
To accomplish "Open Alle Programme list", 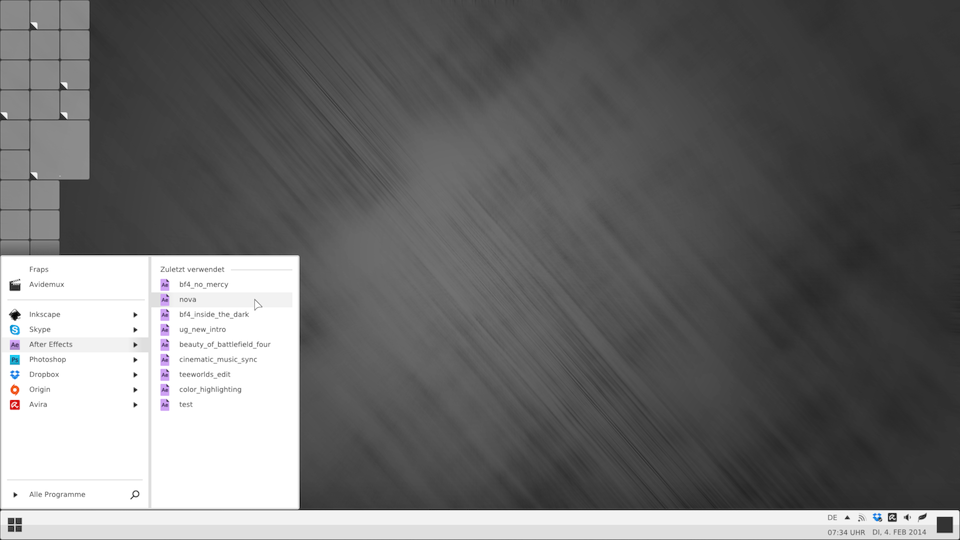I will coord(57,494).
